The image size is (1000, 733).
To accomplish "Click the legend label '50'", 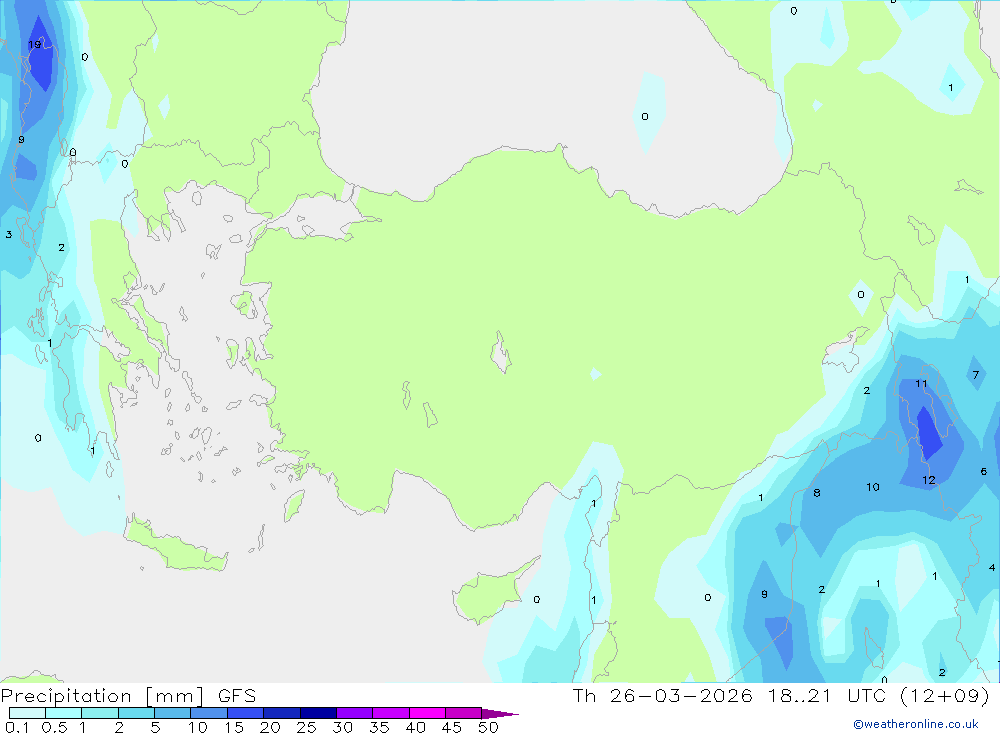I will tap(488, 727).
